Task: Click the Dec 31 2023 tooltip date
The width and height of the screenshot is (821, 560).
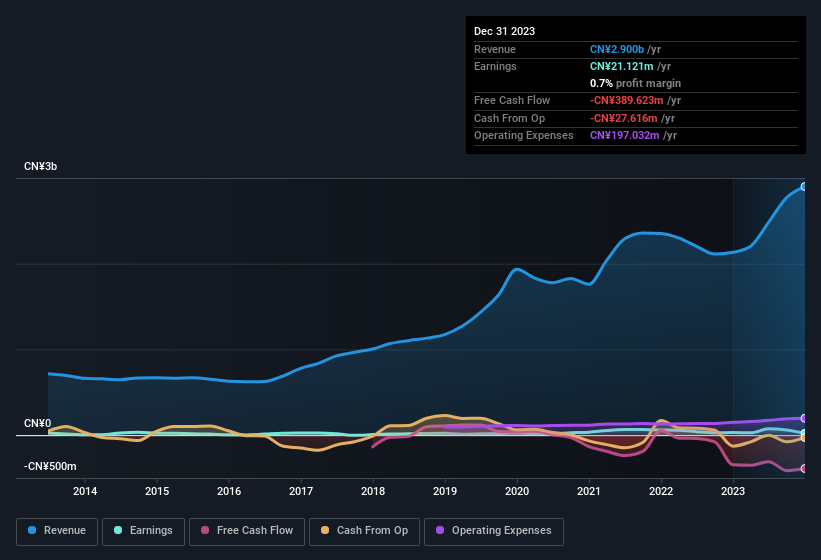Action: [504, 31]
